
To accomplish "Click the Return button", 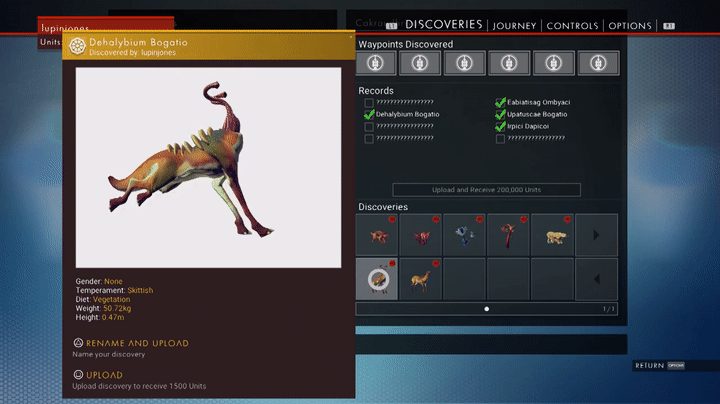I will pos(649,365).
